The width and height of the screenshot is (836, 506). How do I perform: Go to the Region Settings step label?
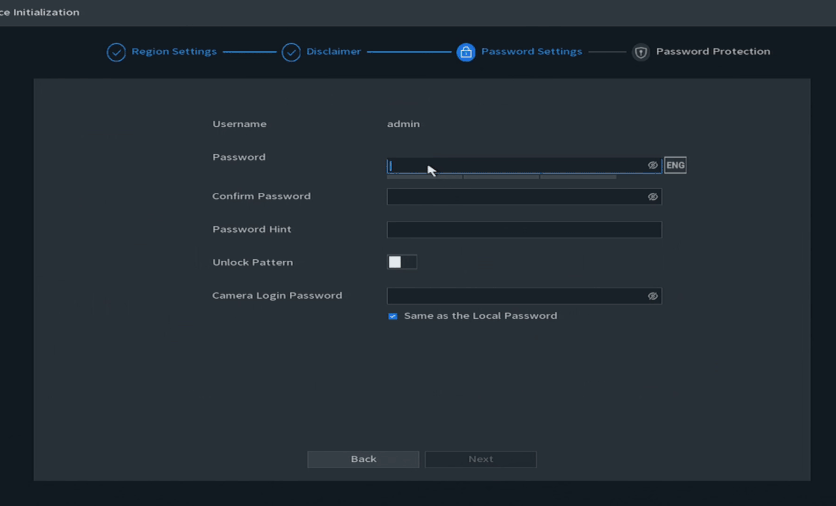coord(174,52)
